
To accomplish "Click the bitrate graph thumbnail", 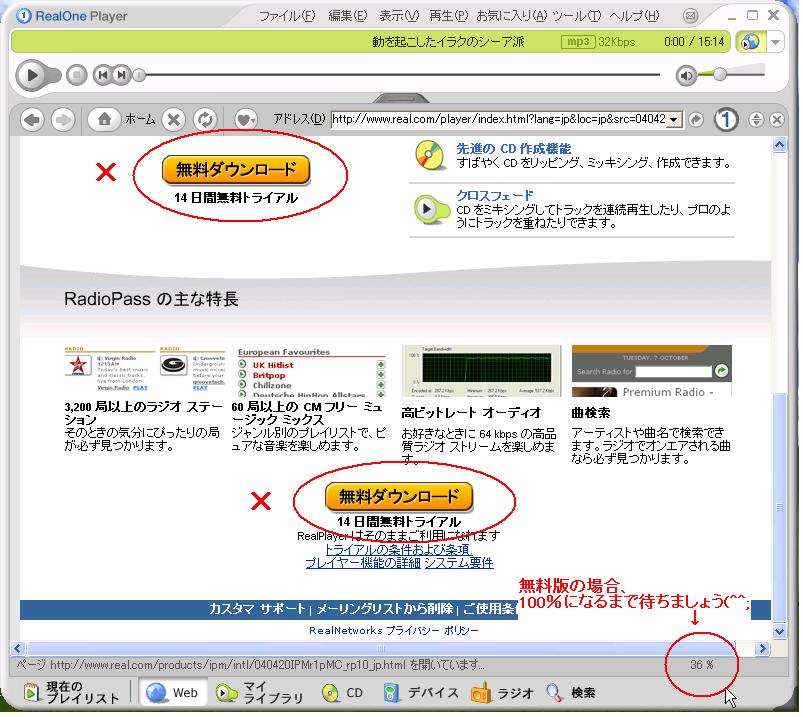I will coord(482,371).
